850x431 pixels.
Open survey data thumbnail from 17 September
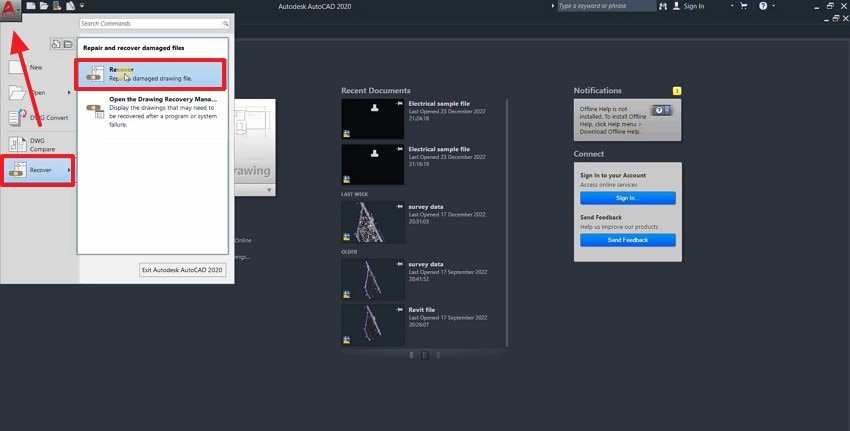[372, 279]
